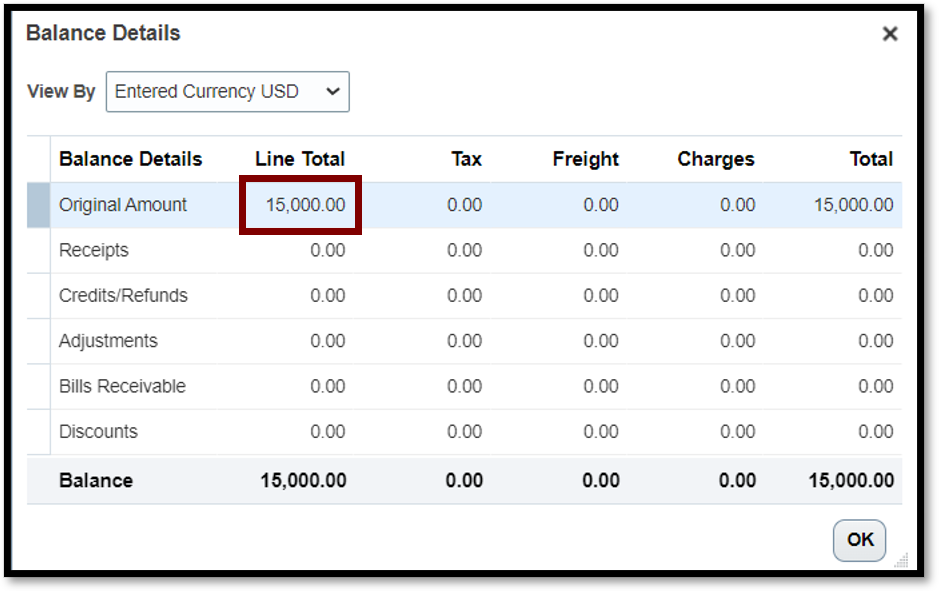Select the Credits/Refunds row label
Screen dimensions: 940x591
pyautogui.click(x=123, y=296)
